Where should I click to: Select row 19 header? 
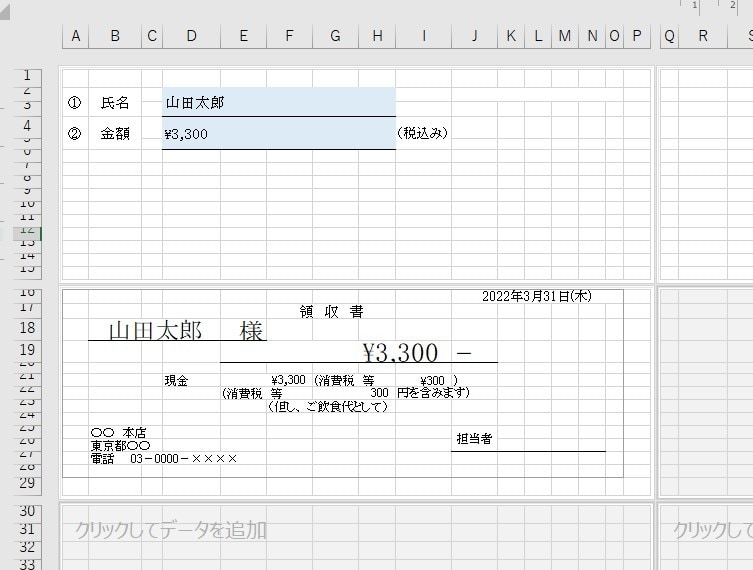[x=27, y=350]
